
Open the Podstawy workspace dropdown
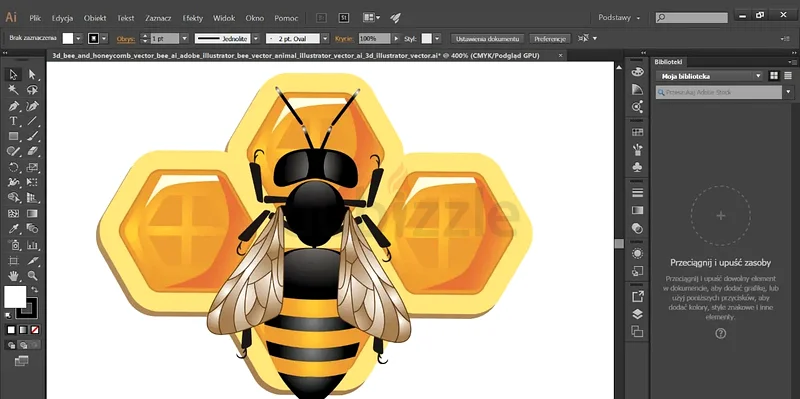tap(619, 18)
